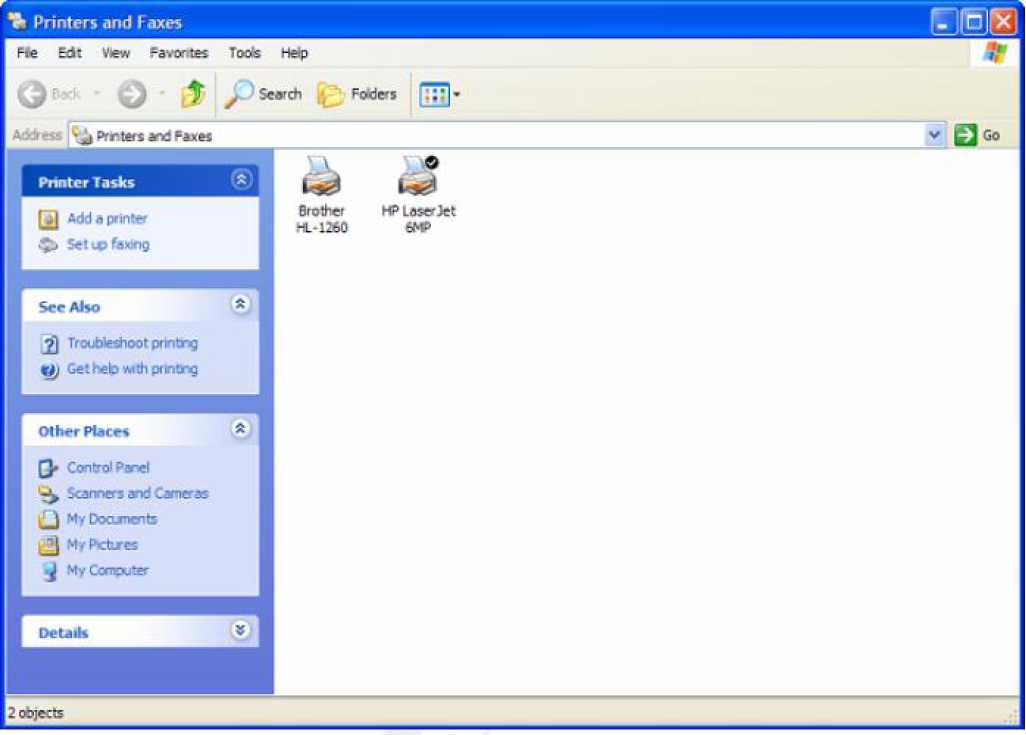Screen dimensions: 1026x735
Task: Click the Add a printer link
Action: pos(107,218)
